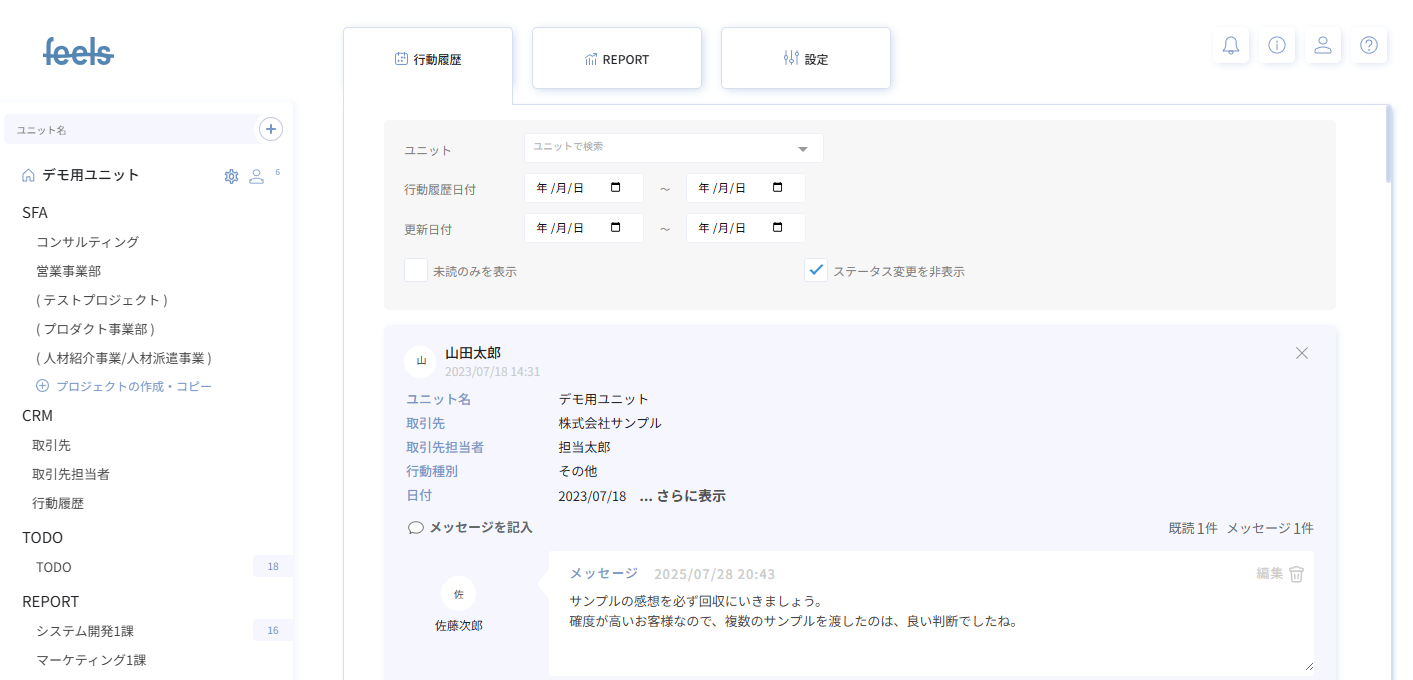This screenshot has height=680, width=1413.
Task: Expand details with さらに表示
Action: [683, 496]
